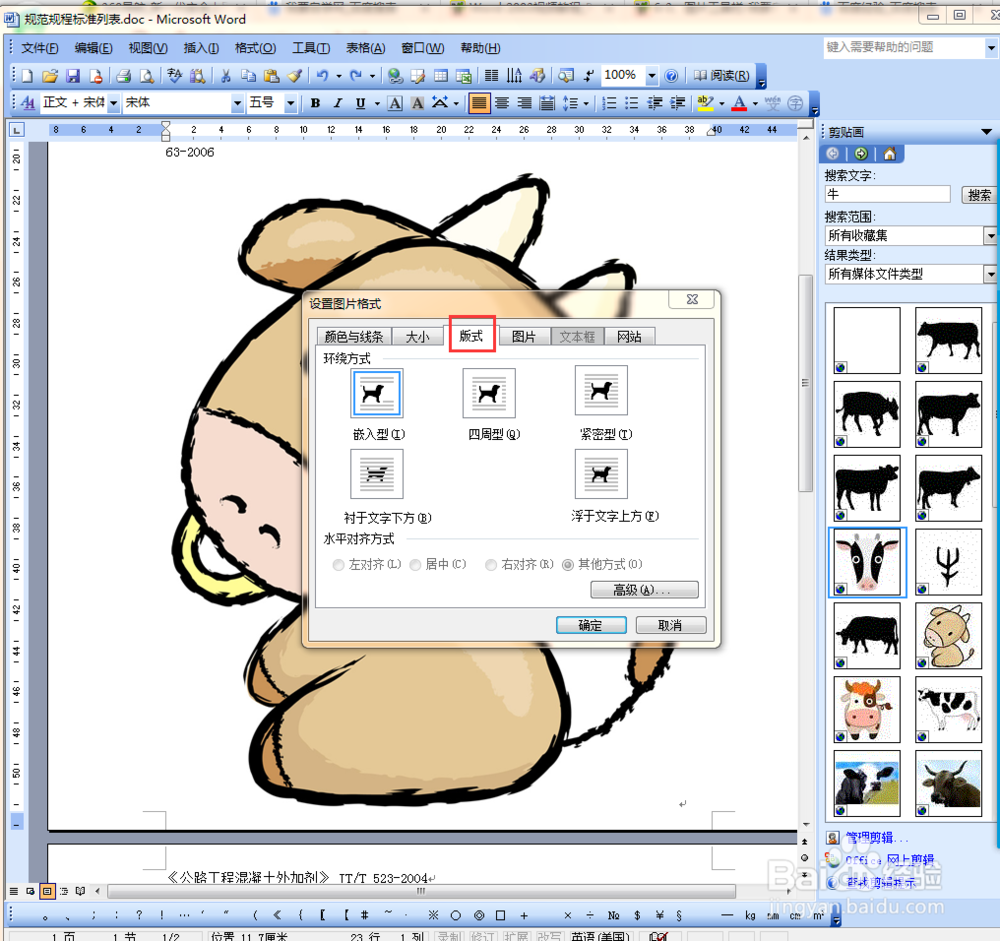Image resolution: width=1000 pixels, height=941 pixels.
Task: Click the Copy icon in the toolbar
Action: coord(248,76)
